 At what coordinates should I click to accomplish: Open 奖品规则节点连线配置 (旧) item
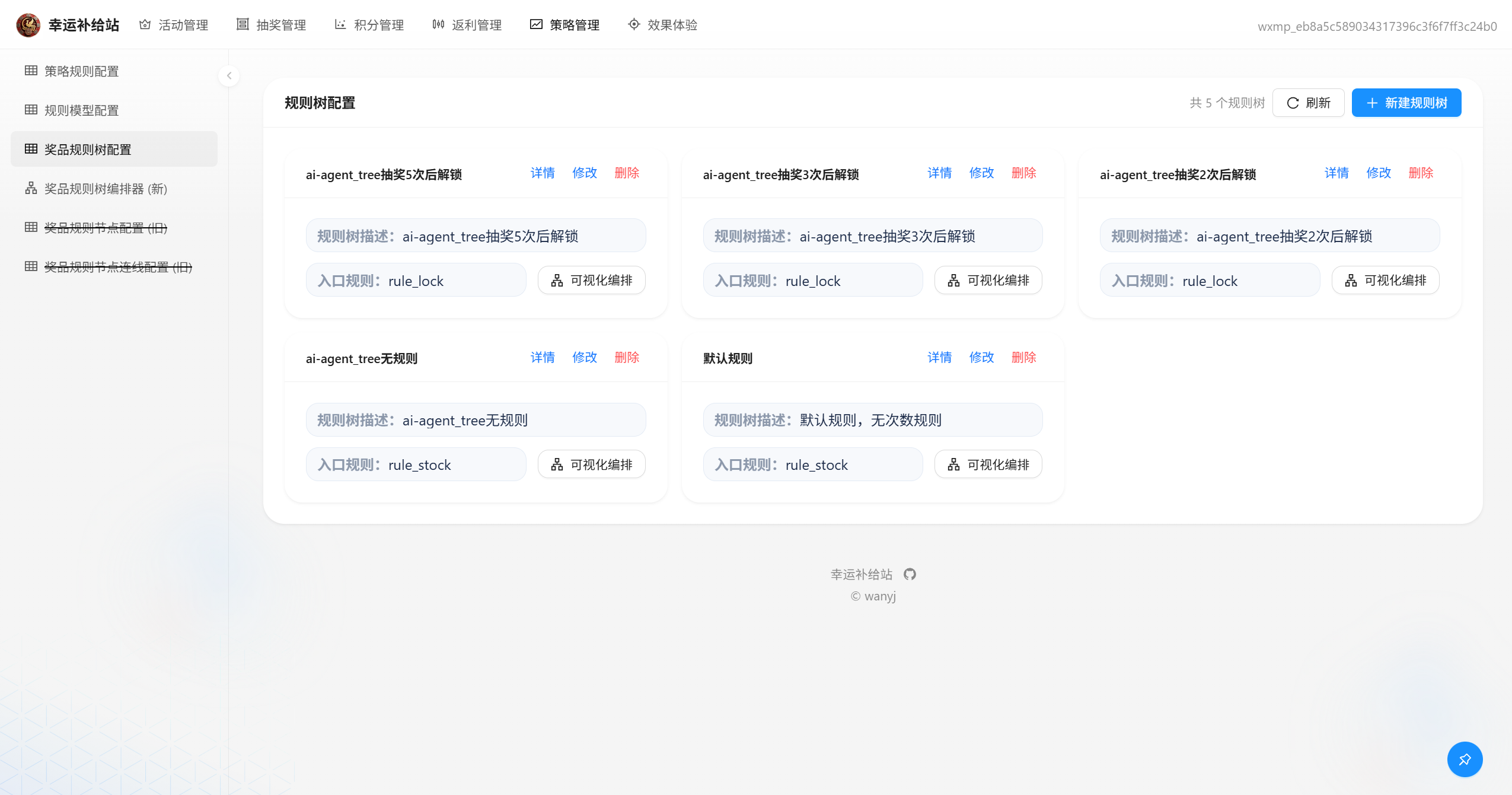[118, 267]
